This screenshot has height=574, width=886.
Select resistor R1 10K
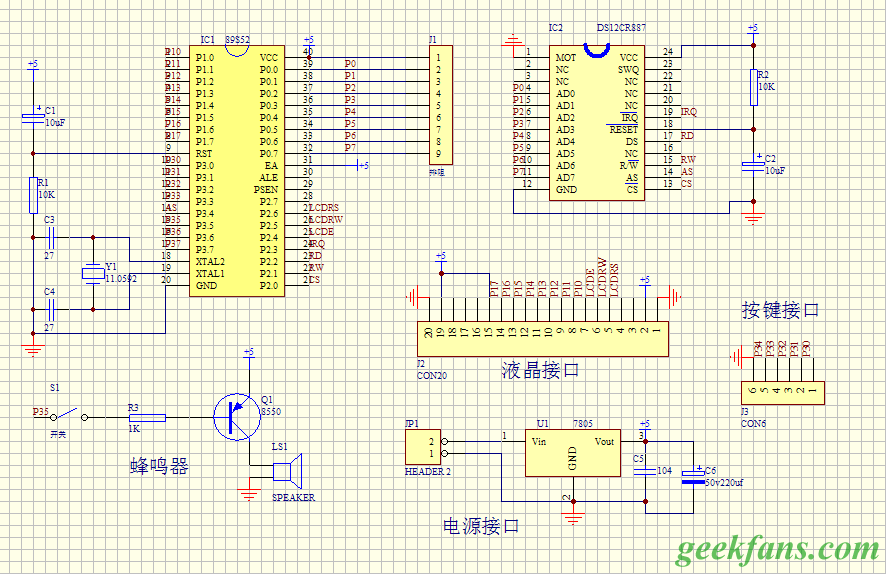(33, 195)
